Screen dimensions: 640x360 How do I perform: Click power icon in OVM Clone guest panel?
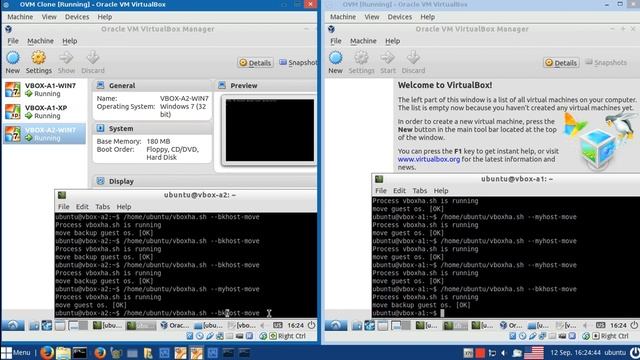coord(311,325)
